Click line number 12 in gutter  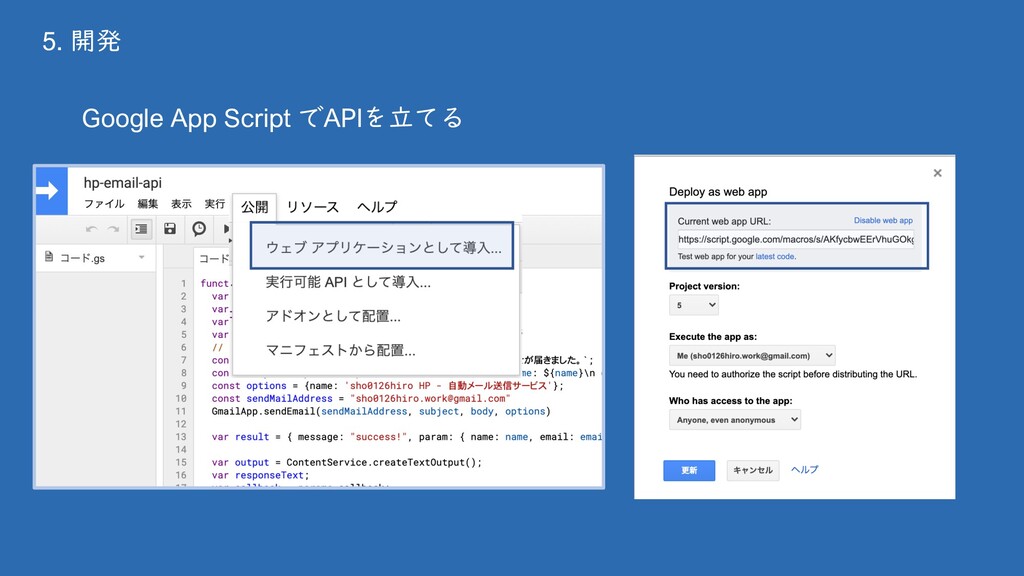click(181, 424)
